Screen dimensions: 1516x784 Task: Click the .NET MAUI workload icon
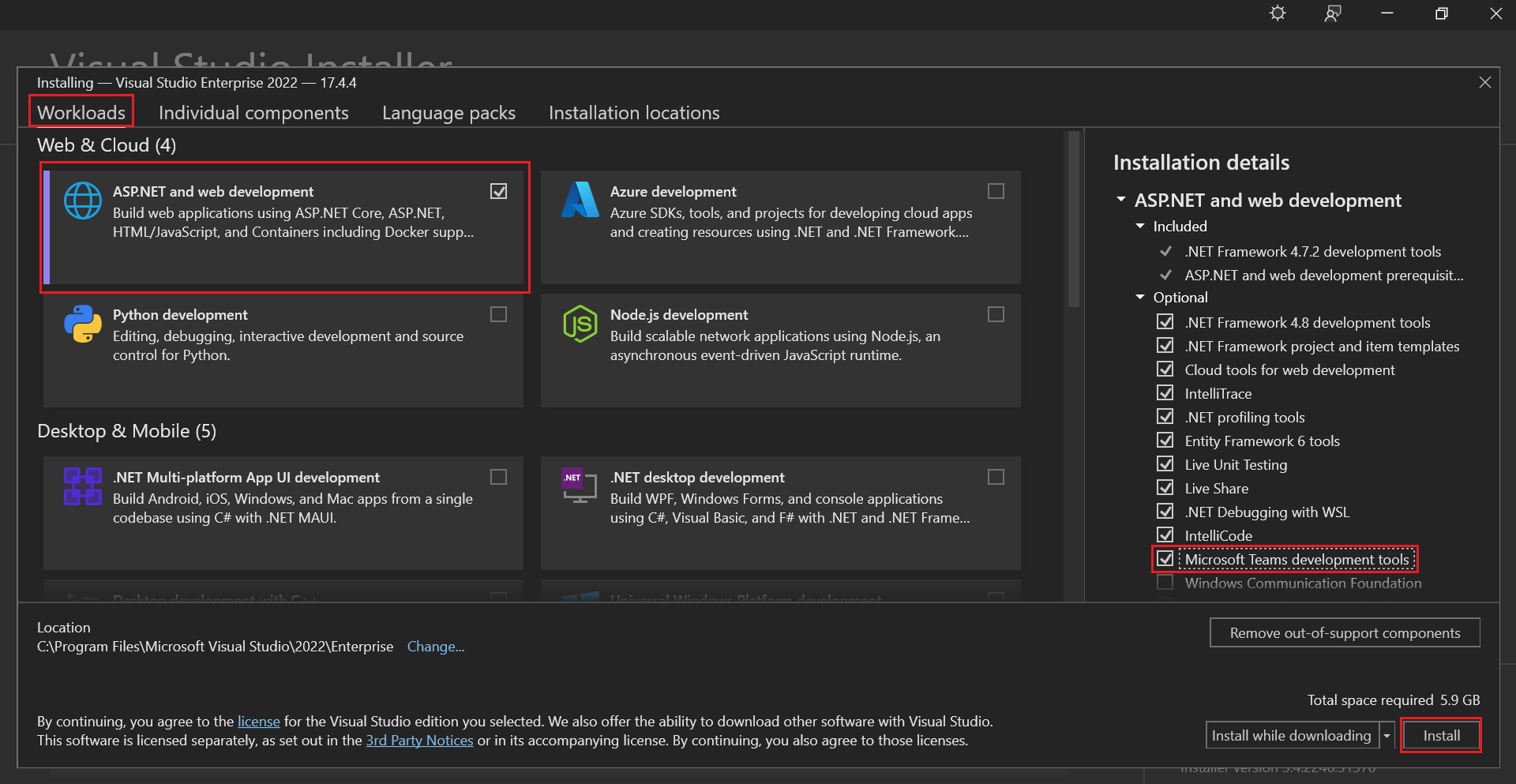click(x=83, y=486)
